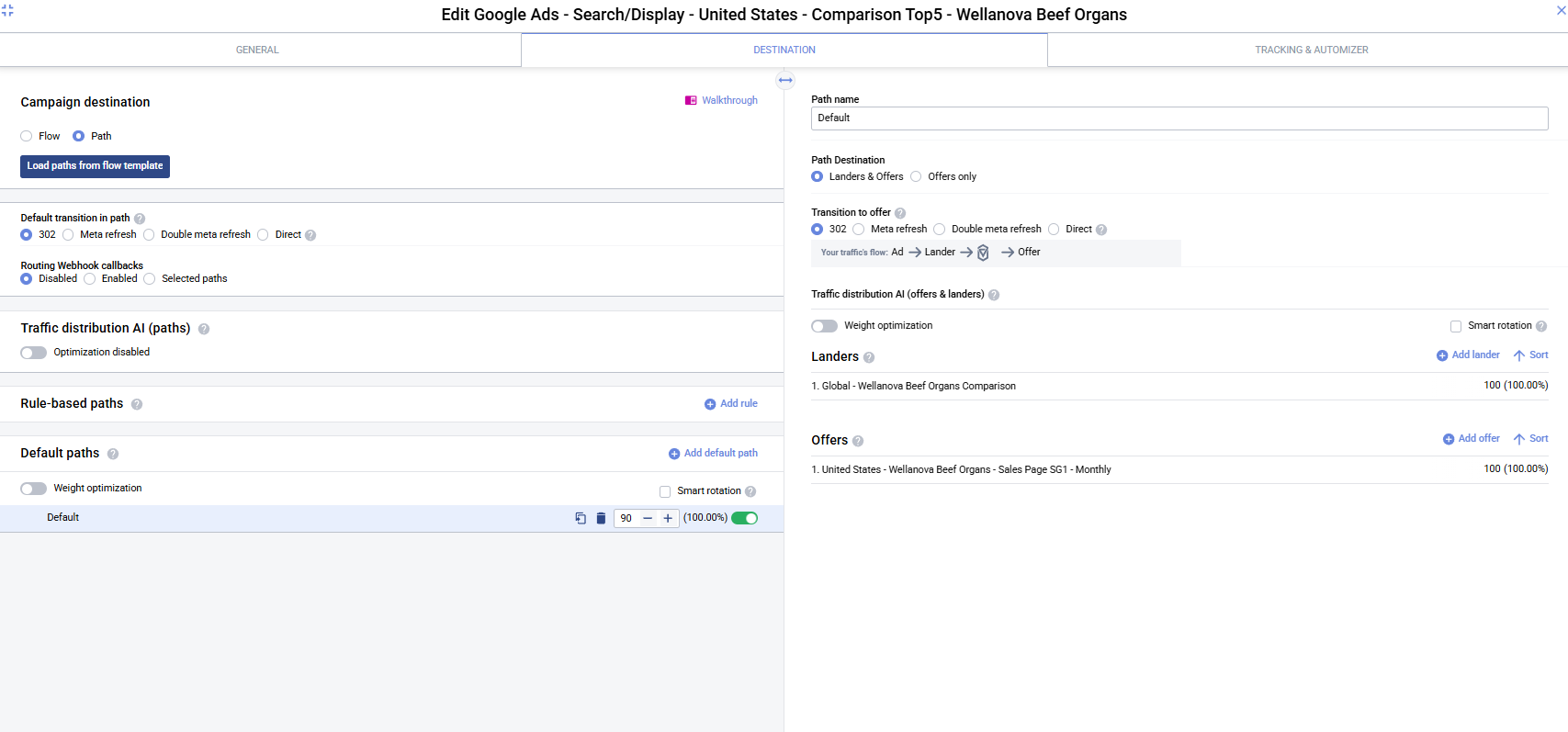Edit the Default path weight value 90
This screenshot has height=732, width=1568.
coord(626,518)
